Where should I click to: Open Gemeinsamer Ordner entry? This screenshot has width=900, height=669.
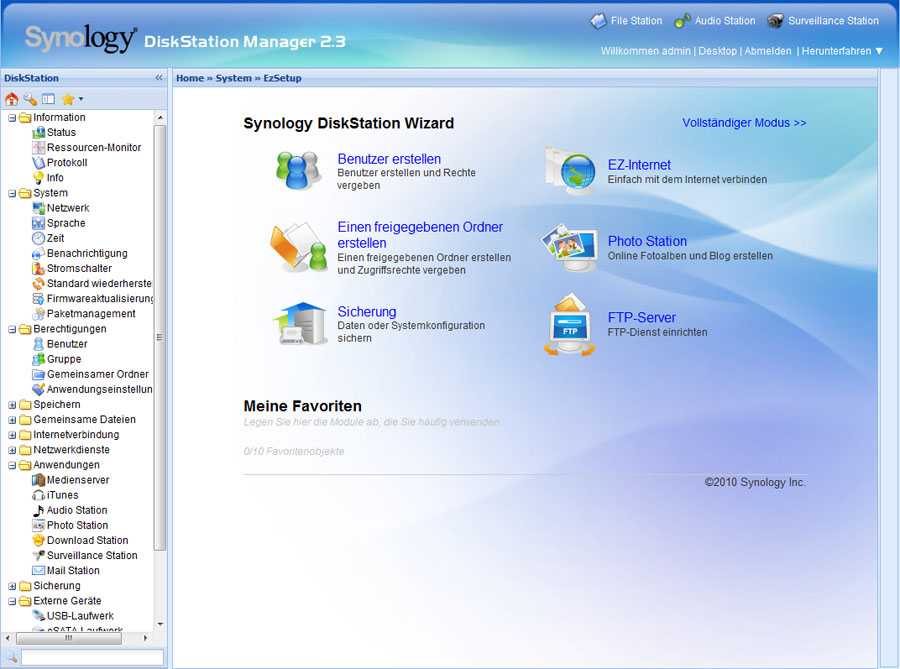[91, 374]
